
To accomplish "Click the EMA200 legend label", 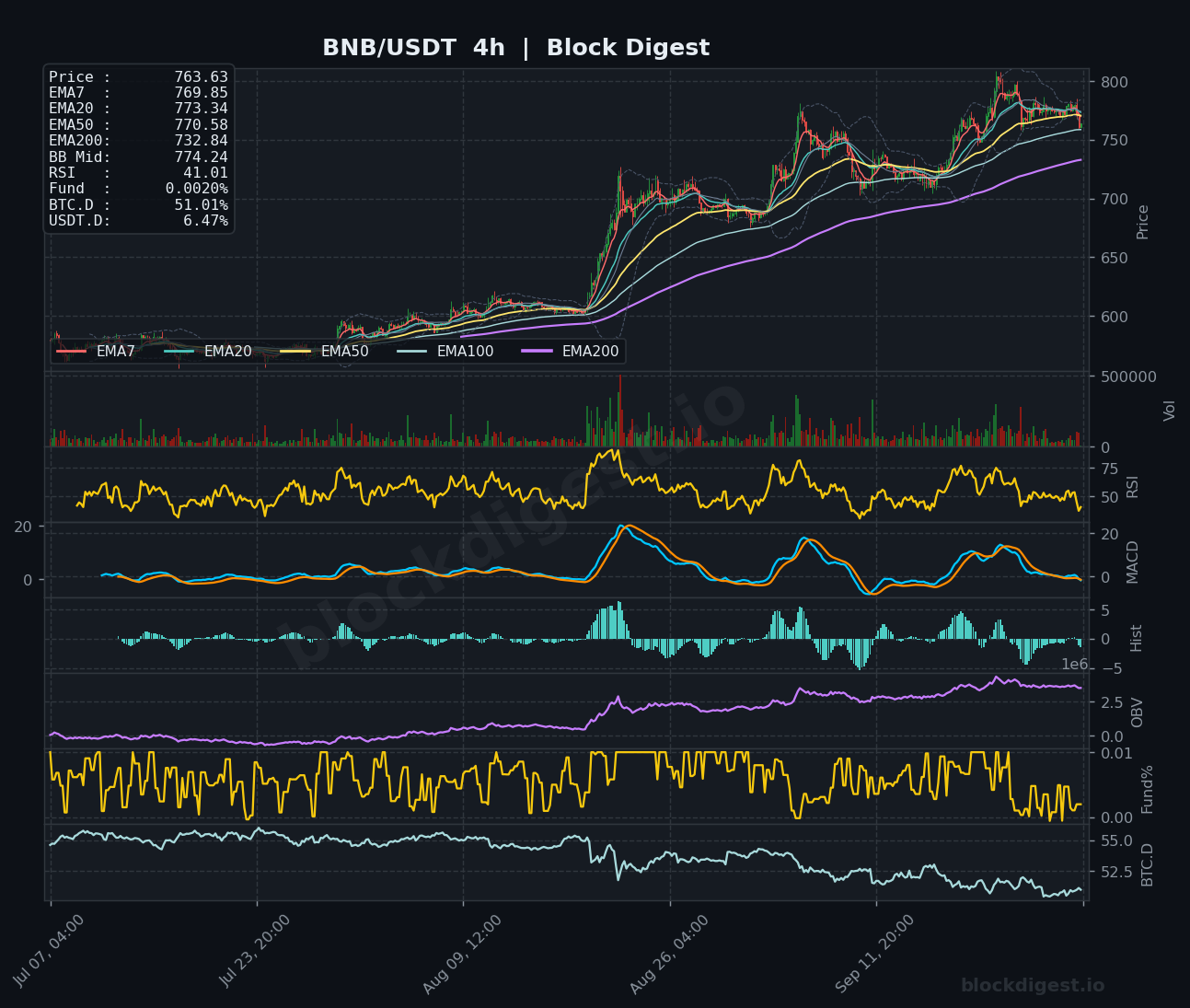I will [x=591, y=352].
